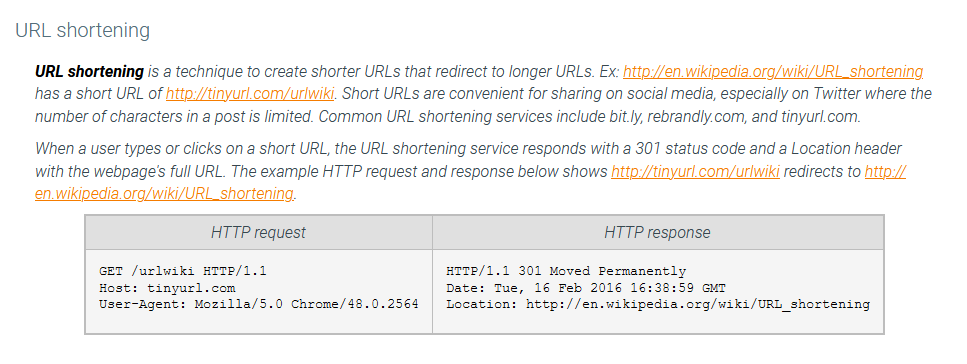Select the "HTTP request" table header
Image resolution: width=967 pixels, height=364 pixels.
click(x=258, y=233)
